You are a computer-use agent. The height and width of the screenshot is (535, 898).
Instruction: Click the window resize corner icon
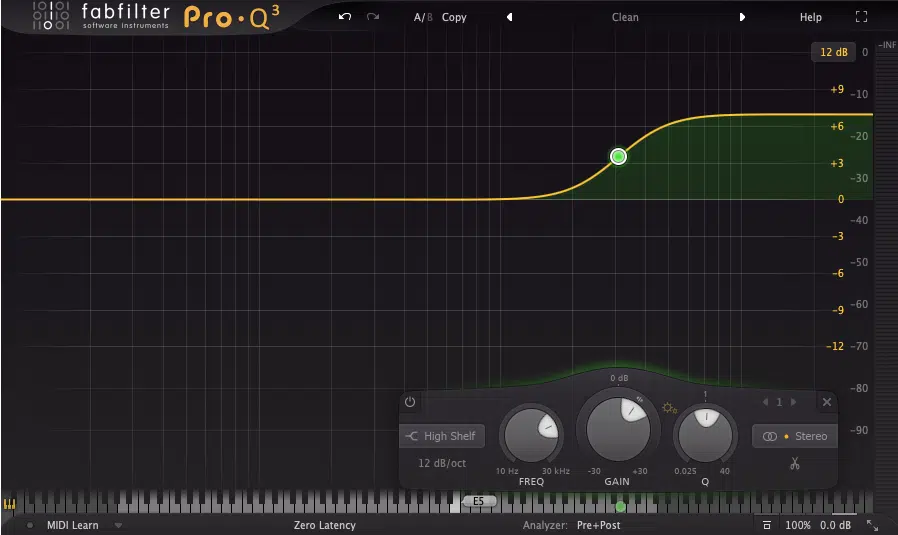872,525
